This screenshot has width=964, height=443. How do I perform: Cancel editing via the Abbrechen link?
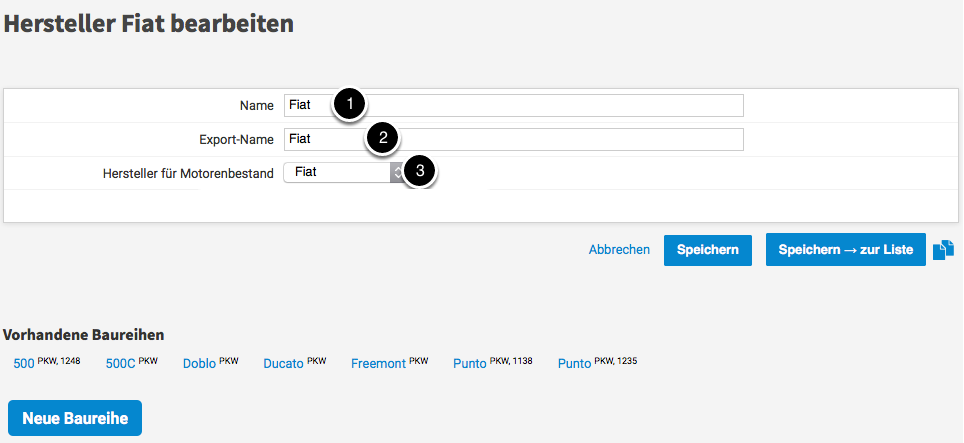pyautogui.click(x=619, y=250)
